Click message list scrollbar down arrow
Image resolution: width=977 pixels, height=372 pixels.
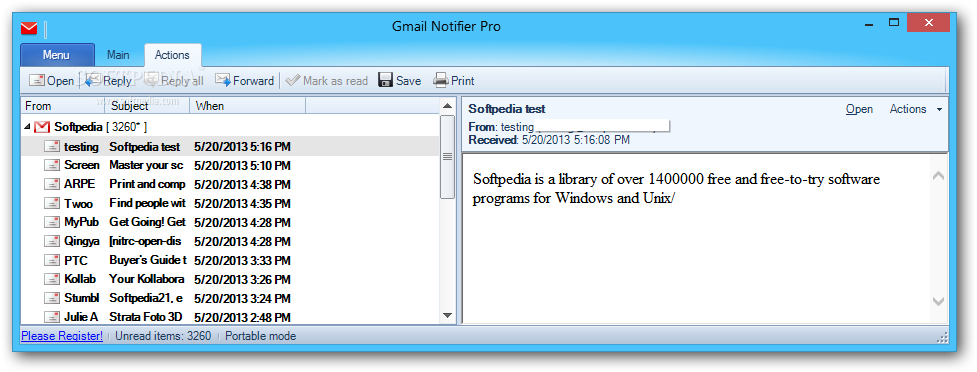click(x=447, y=315)
